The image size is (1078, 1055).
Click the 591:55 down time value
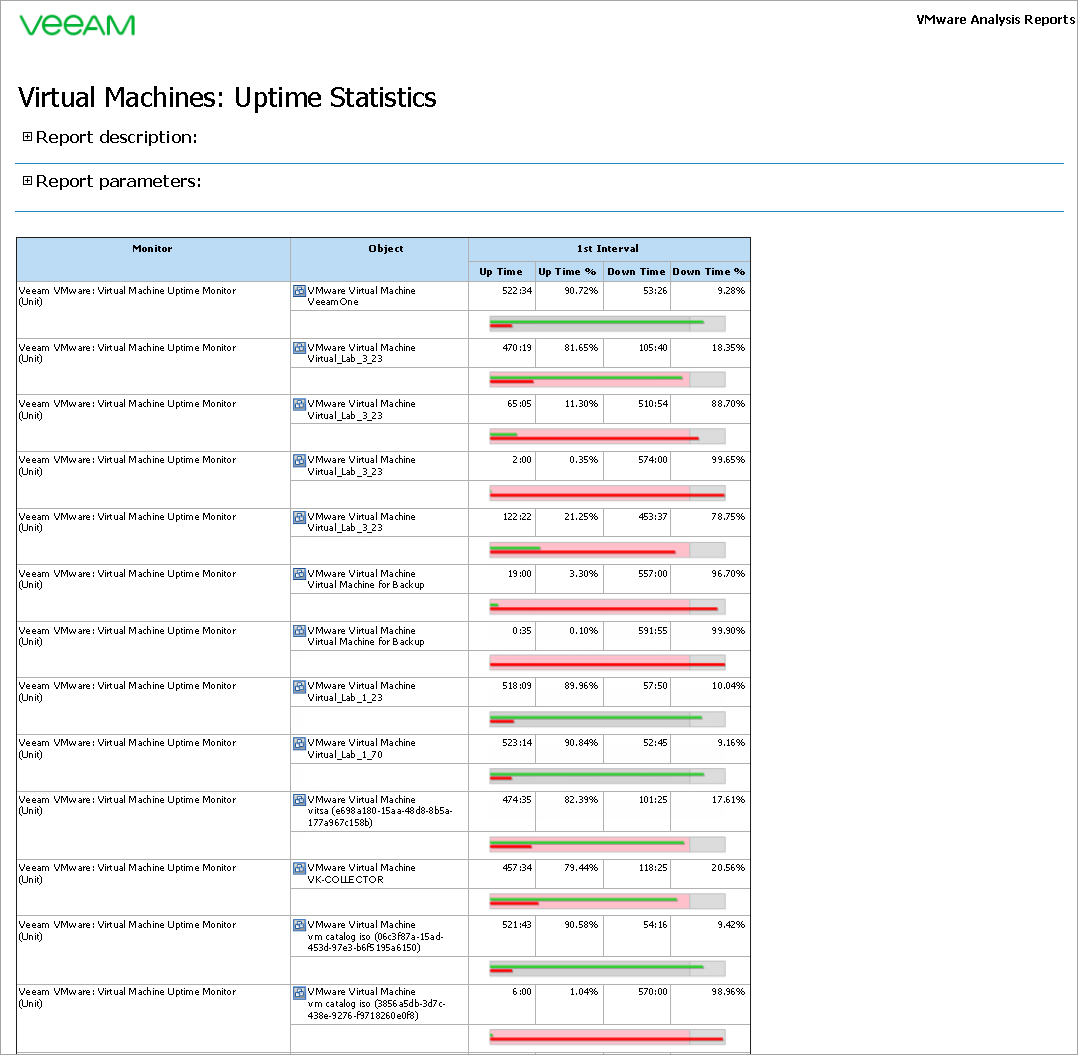point(652,631)
